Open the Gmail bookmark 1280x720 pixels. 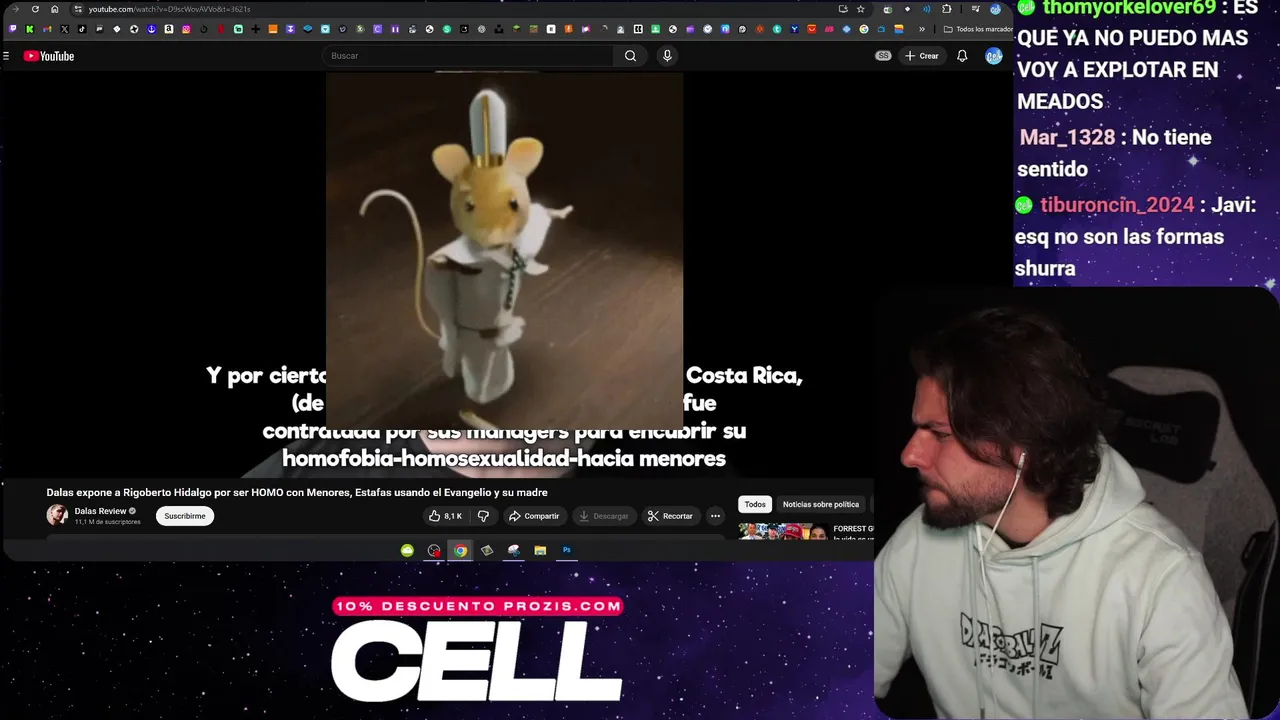(47, 29)
